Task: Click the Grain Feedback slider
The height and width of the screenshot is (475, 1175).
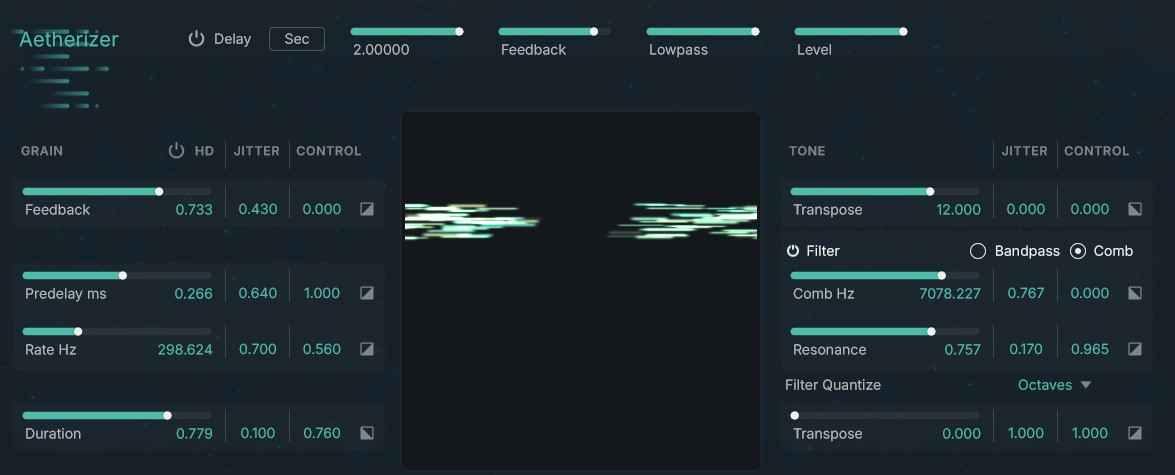Action: (x=117, y=192)
